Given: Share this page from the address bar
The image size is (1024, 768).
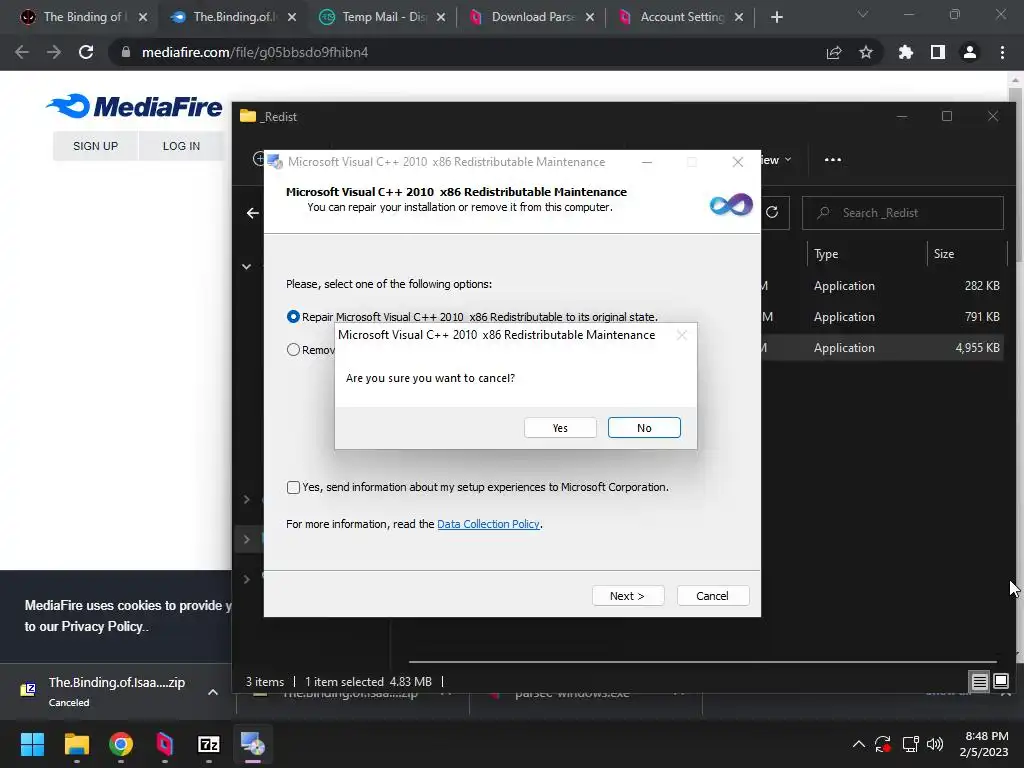Looking at the screenshot, I should (x=834, y=52).
